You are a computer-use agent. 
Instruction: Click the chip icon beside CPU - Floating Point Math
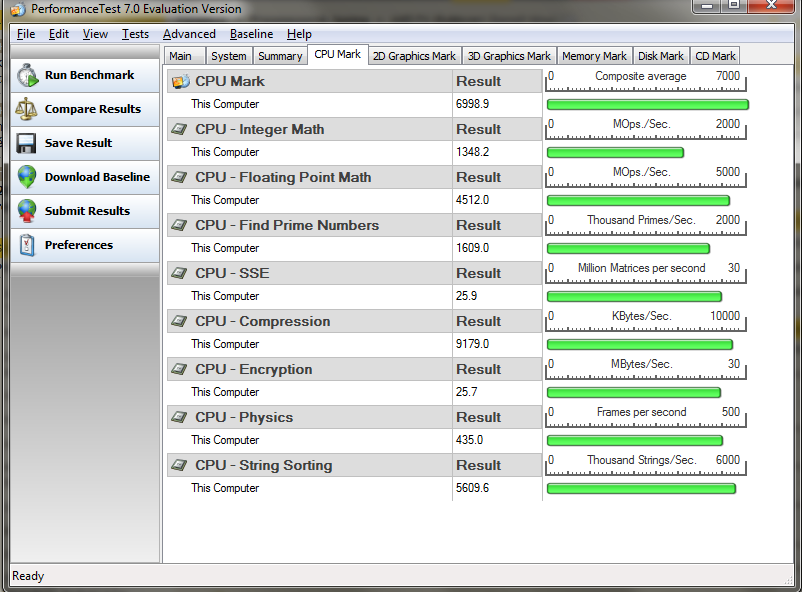click(179, 177)
